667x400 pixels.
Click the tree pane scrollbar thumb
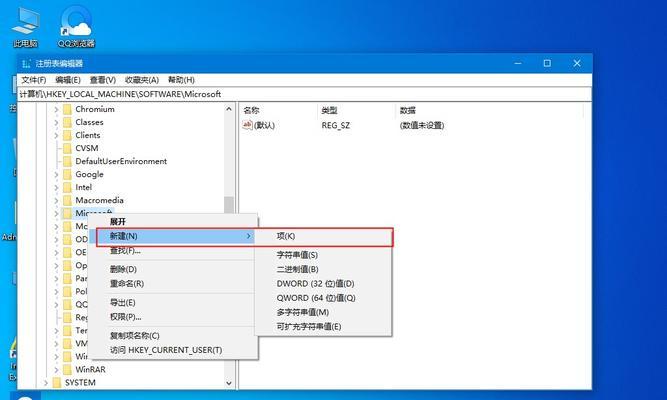229,205
